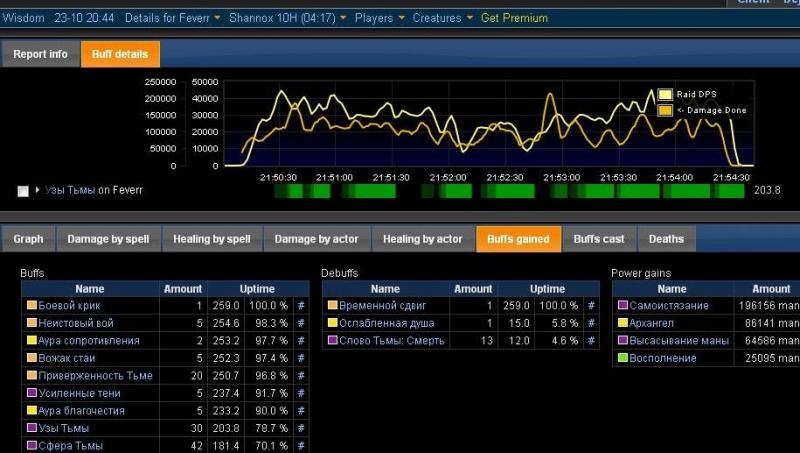The width and height of the screenshot is (800, 453).
Task: Click the green Узы Тьмы uptime bar
Action: click(x=509, y=191)
